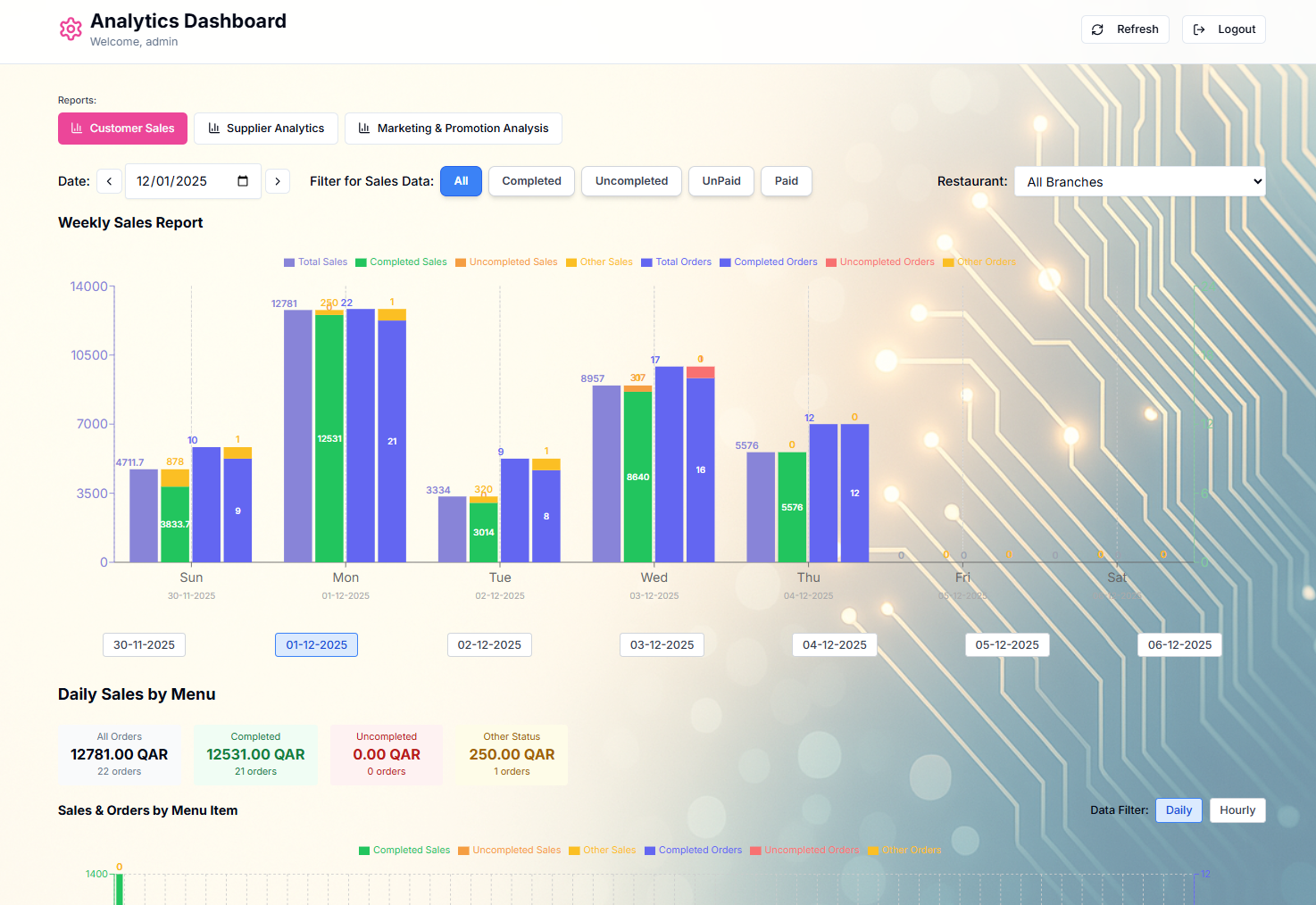Select the 04-12-2025 date button
Image resolution: width=1316 pixels, height=905 pixels.
pos(834,645)
